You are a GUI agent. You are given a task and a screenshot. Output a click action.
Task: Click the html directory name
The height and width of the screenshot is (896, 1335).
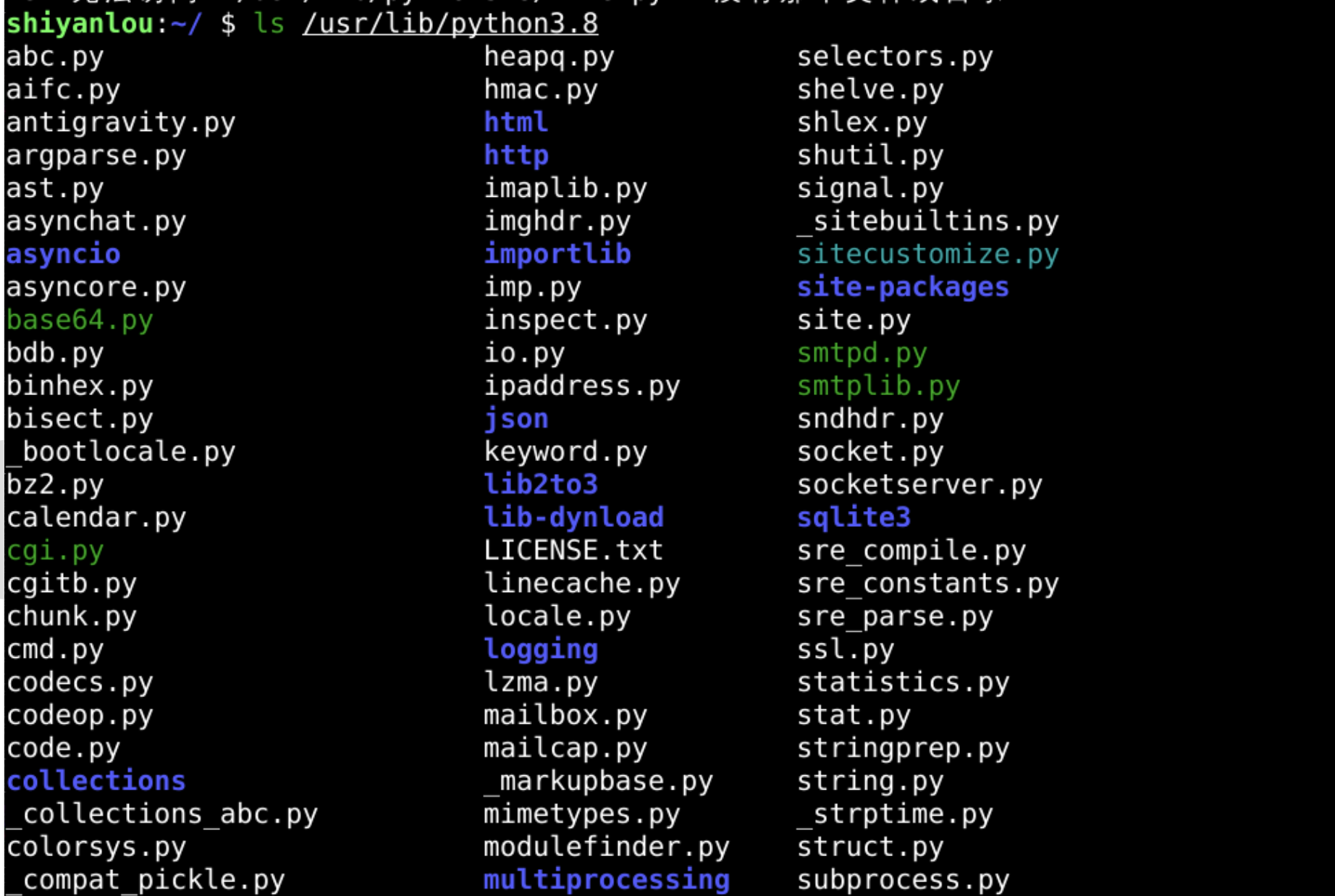coord(516,122)
